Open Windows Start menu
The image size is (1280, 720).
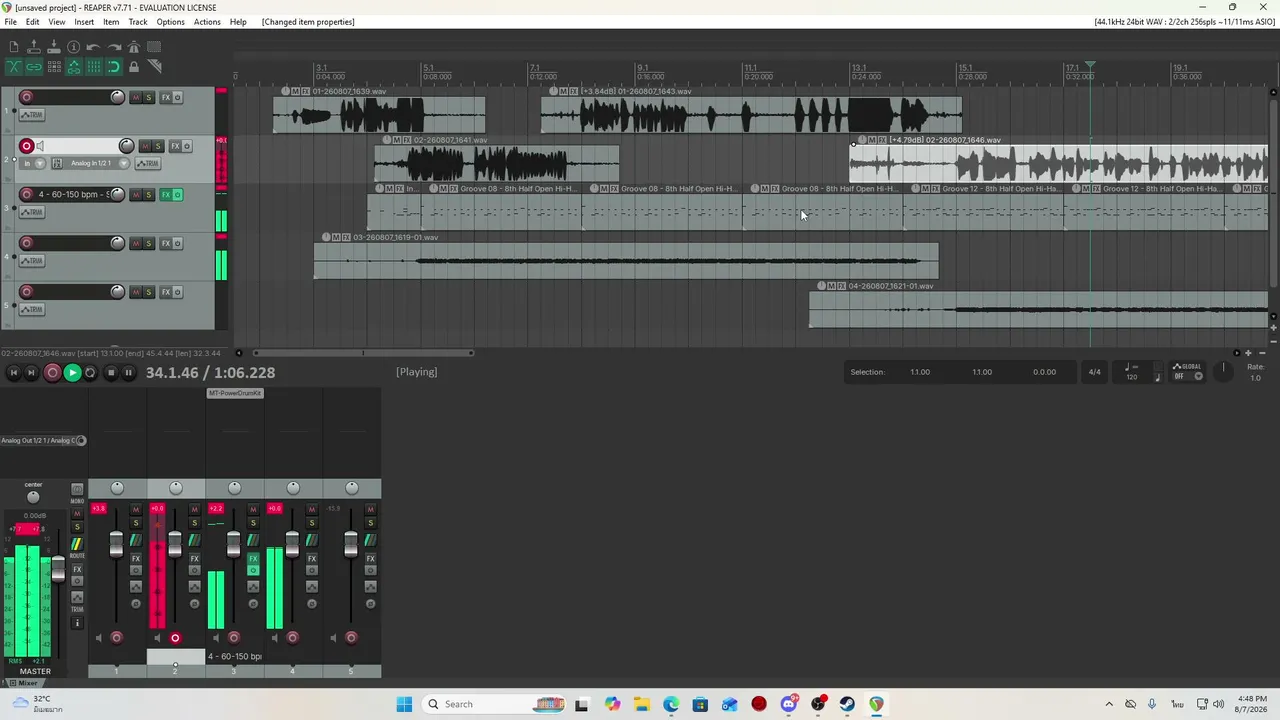pos(404,704)
